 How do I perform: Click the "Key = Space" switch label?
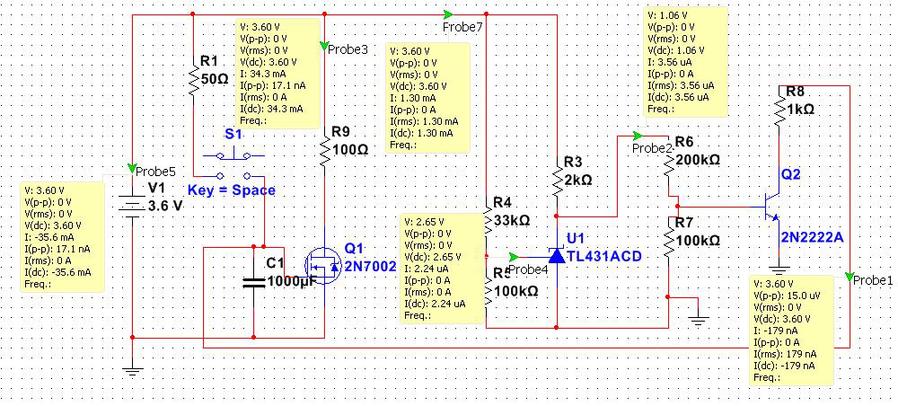(231, 190)
